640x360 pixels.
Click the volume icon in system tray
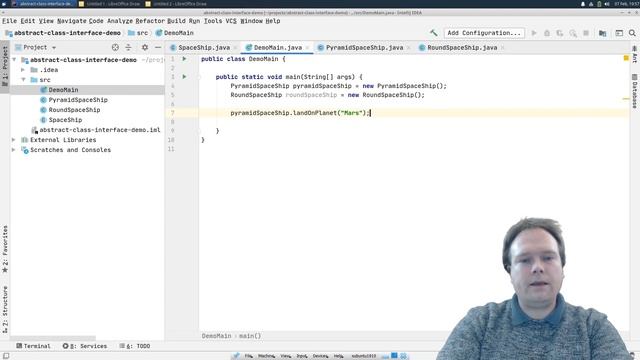click(607, 4)
